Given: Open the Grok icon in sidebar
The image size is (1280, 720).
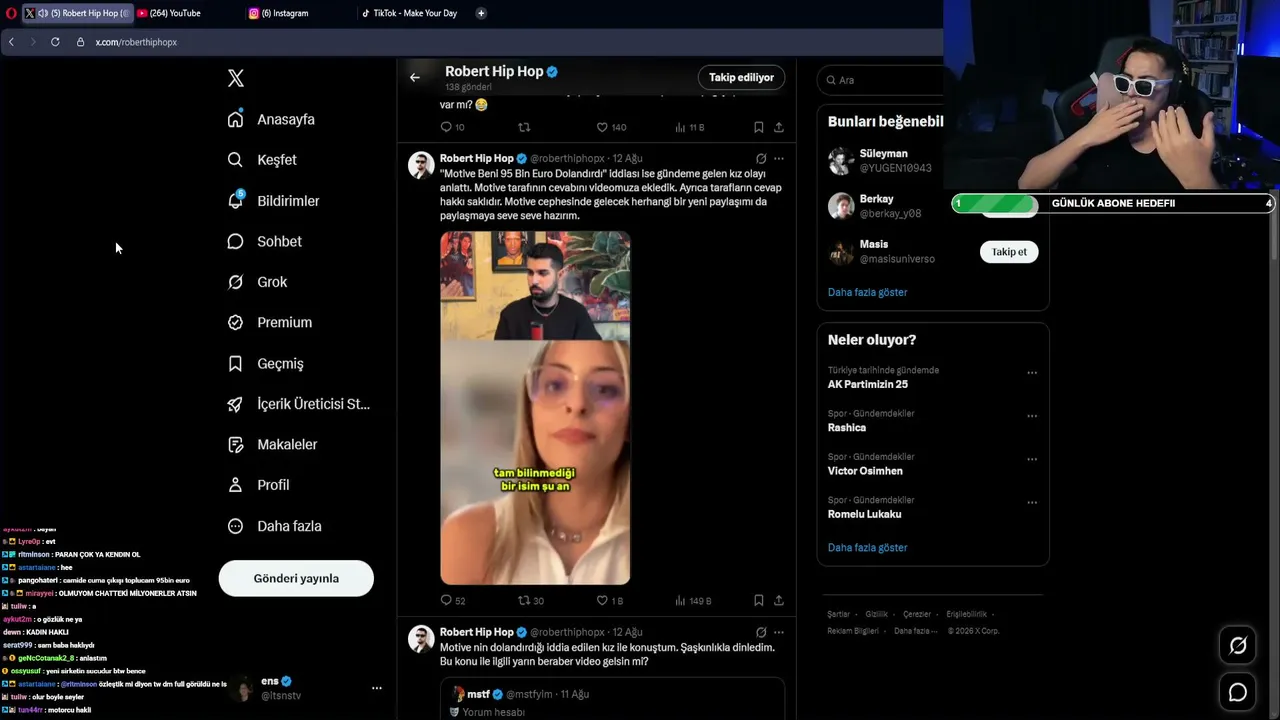Looking at the screenshot, I should 235,282.
